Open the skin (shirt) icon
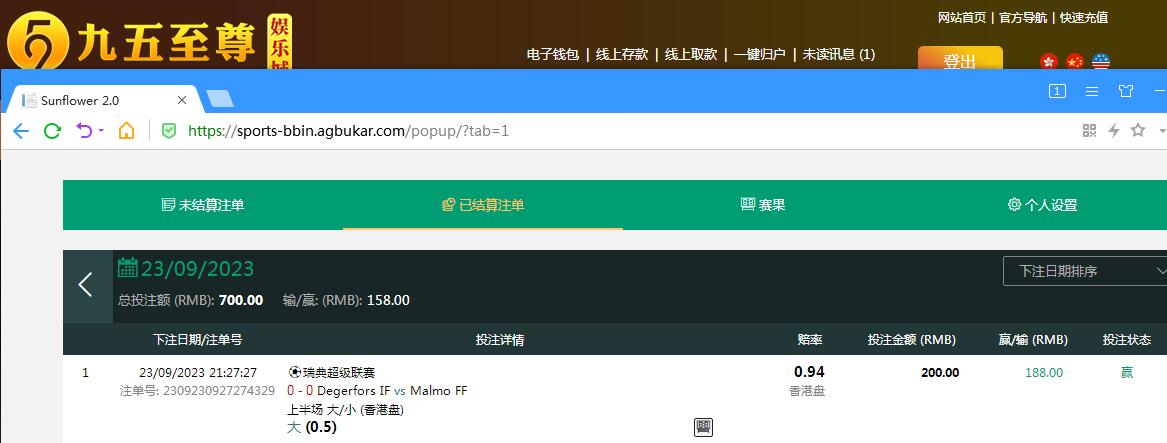 1126,91
